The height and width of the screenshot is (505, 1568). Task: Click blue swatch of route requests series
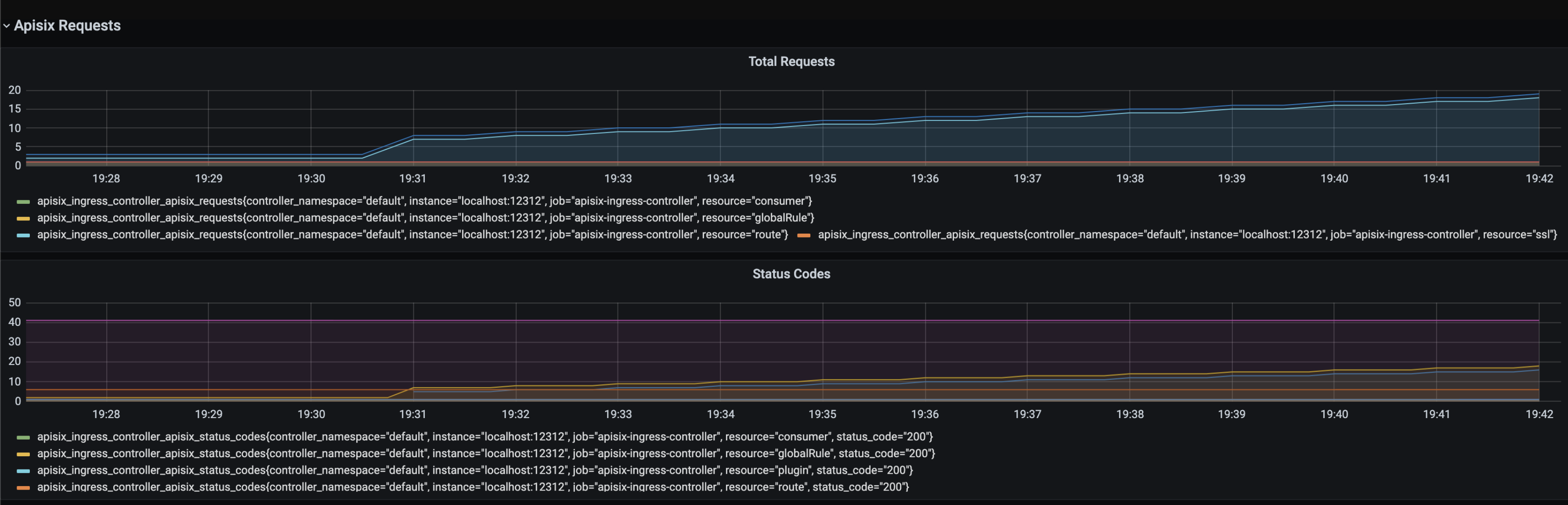pyautogui.click(x=23, y=235)
